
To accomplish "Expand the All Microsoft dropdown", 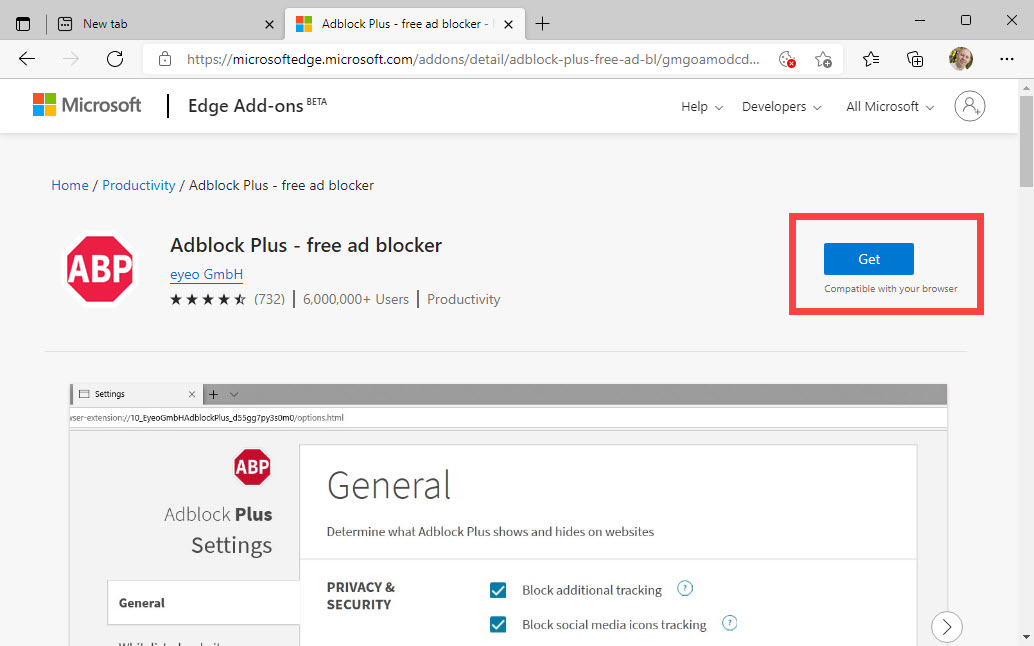I will pos(889,107).
